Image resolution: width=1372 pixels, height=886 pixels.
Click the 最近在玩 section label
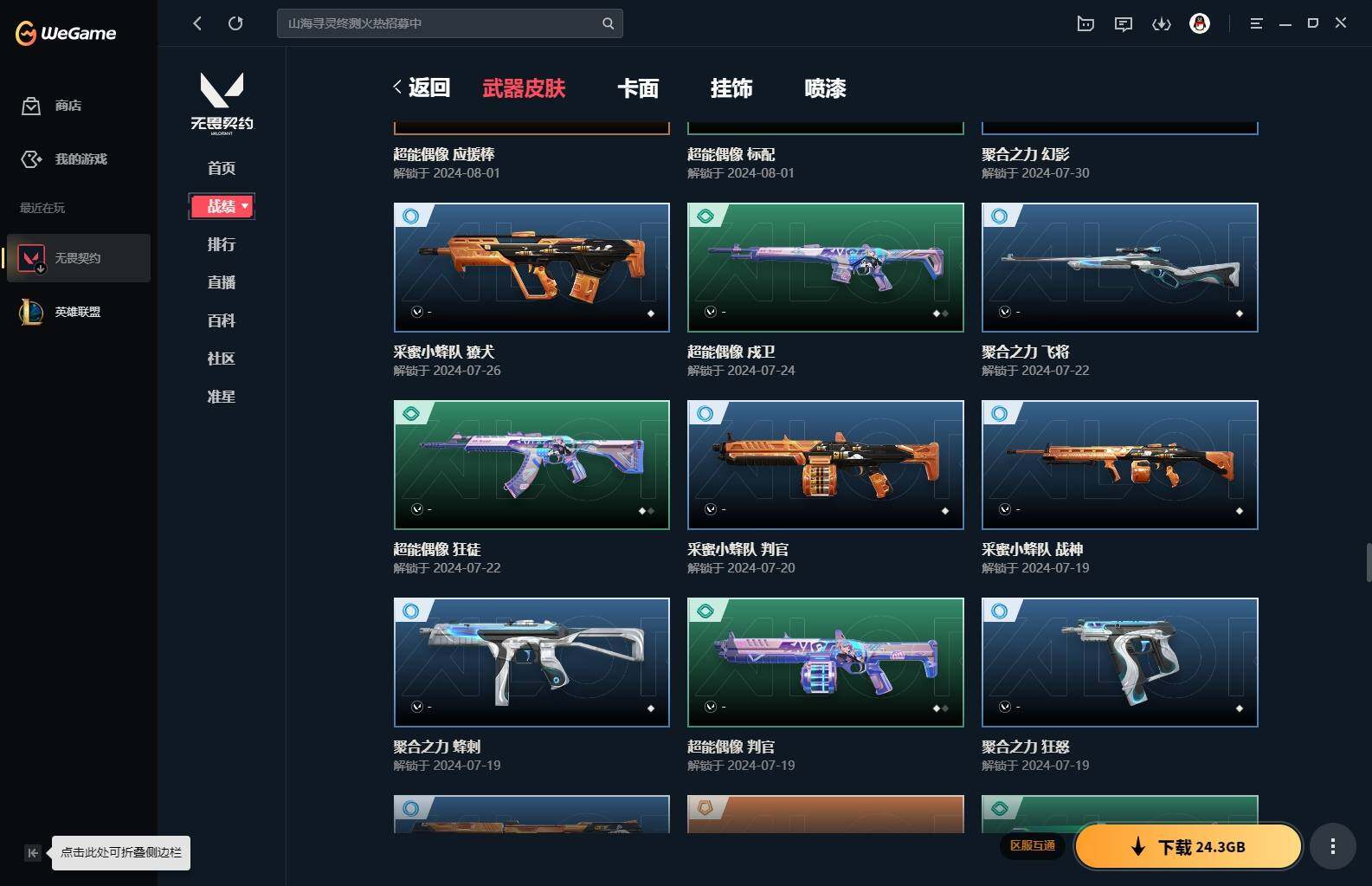click(42, 208)
